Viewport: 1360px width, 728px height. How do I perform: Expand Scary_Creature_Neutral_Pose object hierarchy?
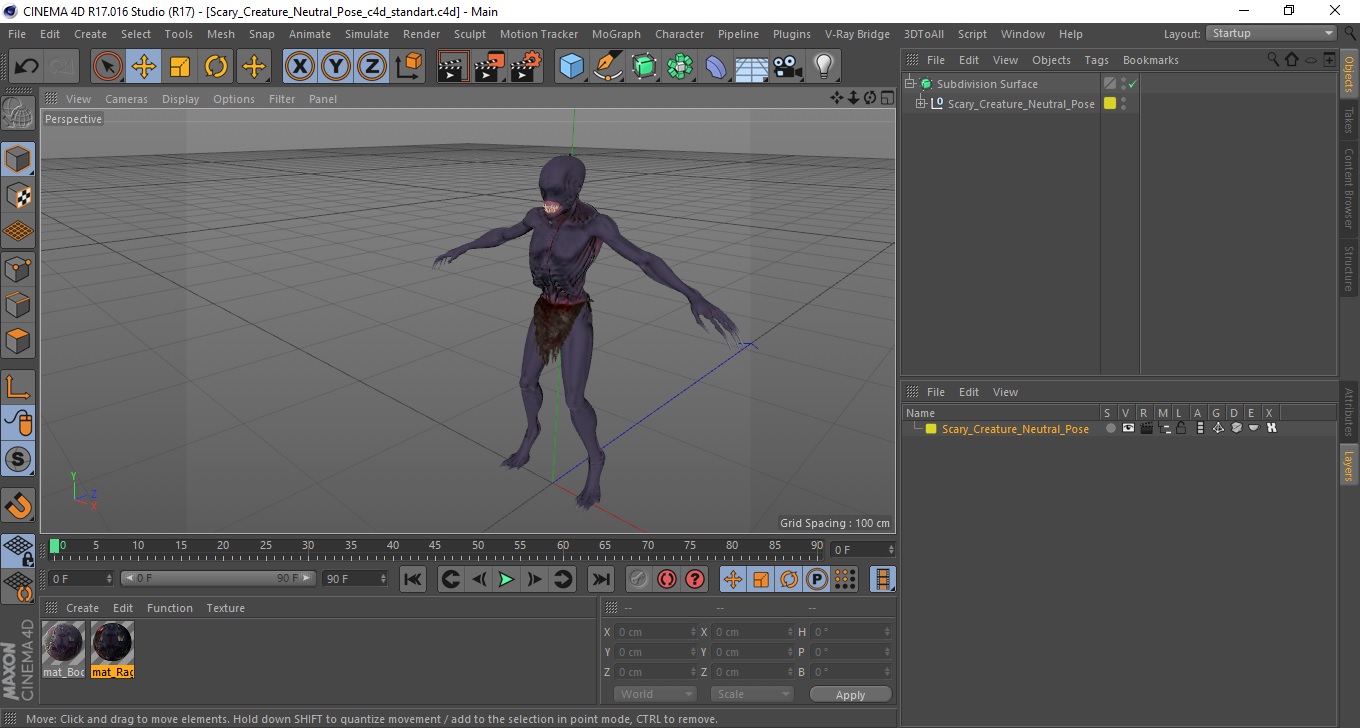pyautogui.click(x=921, y=103)
